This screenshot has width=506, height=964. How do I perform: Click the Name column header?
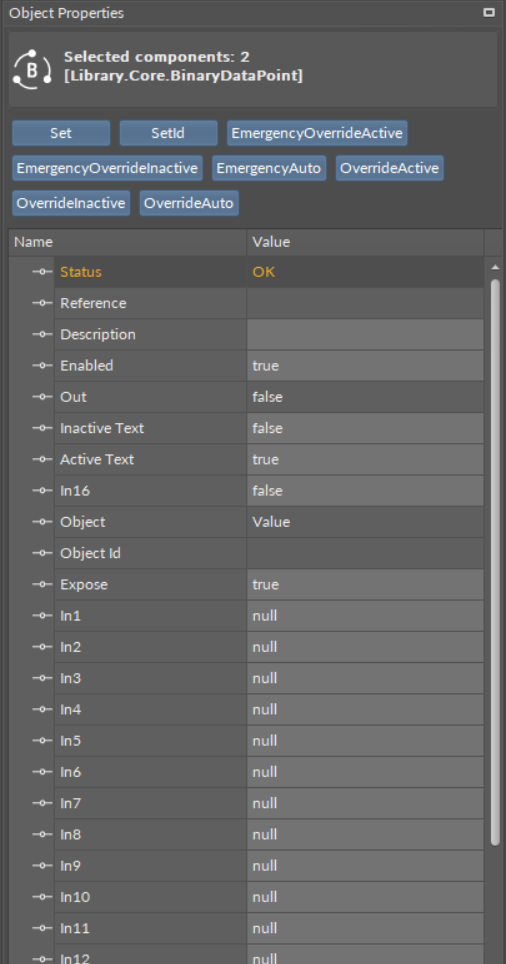128,242
